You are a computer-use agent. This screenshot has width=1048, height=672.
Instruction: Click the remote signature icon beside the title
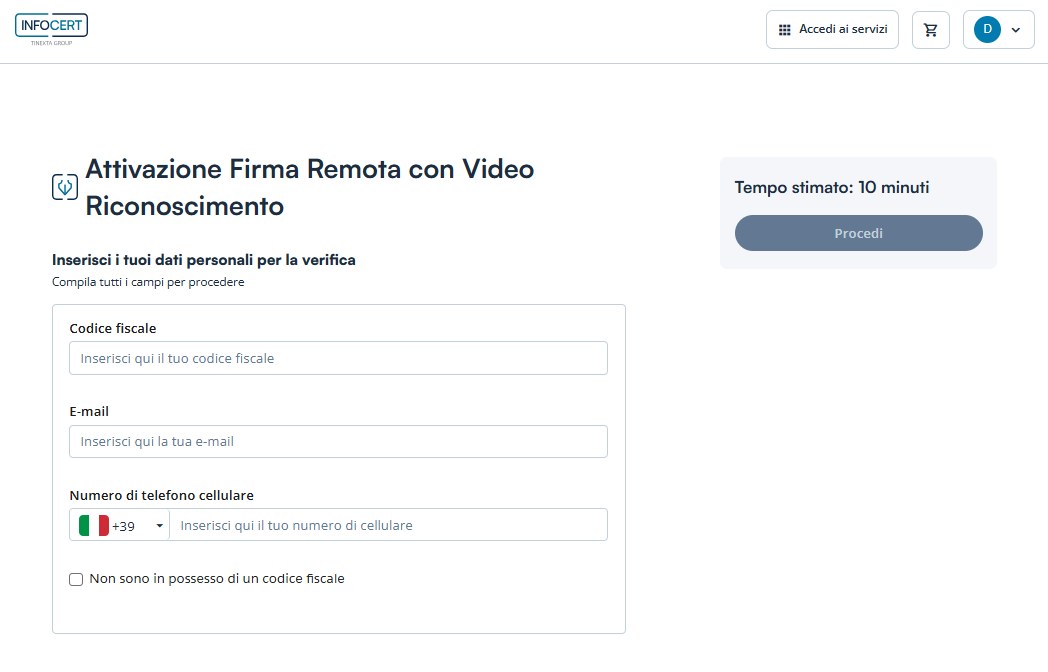tap(65, 186)
